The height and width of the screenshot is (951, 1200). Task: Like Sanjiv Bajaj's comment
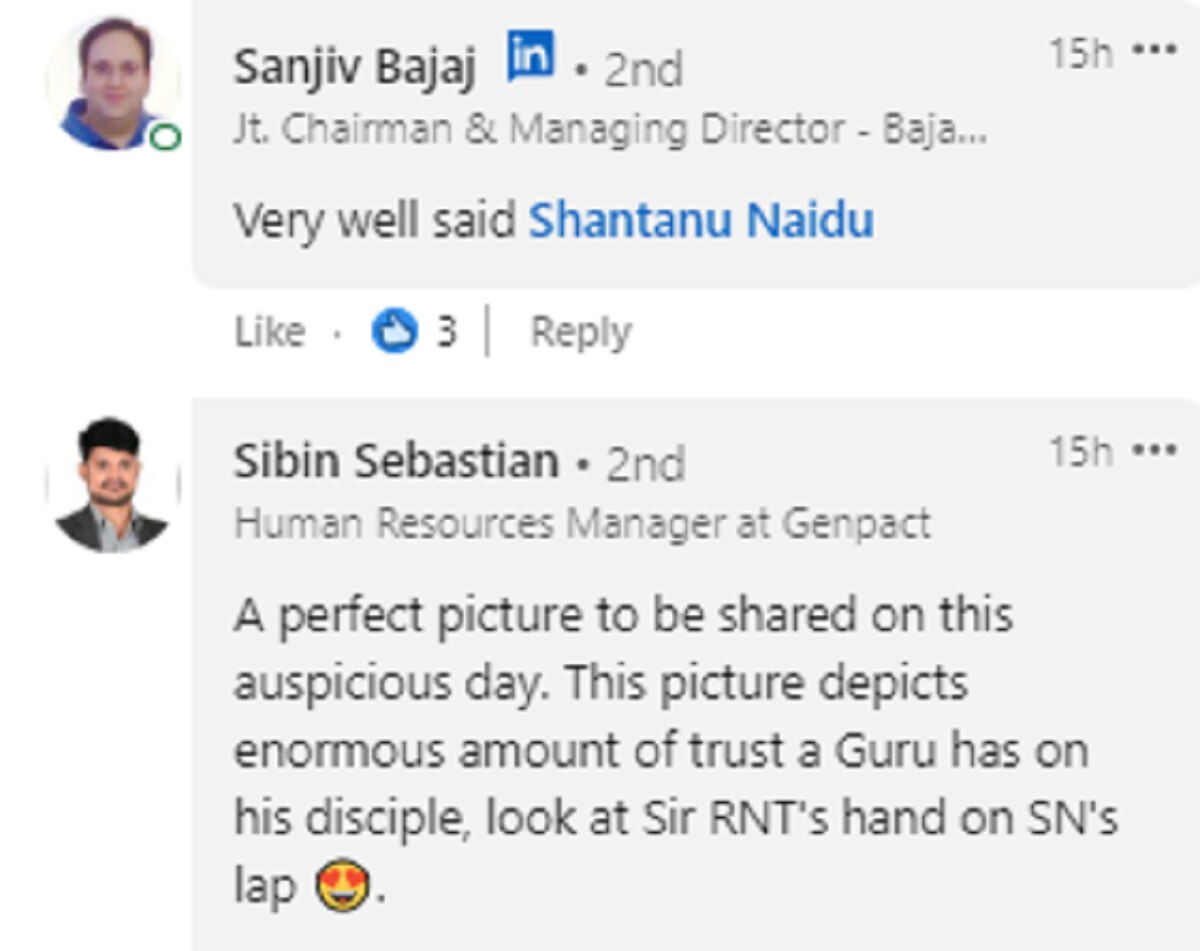point(269,332)
